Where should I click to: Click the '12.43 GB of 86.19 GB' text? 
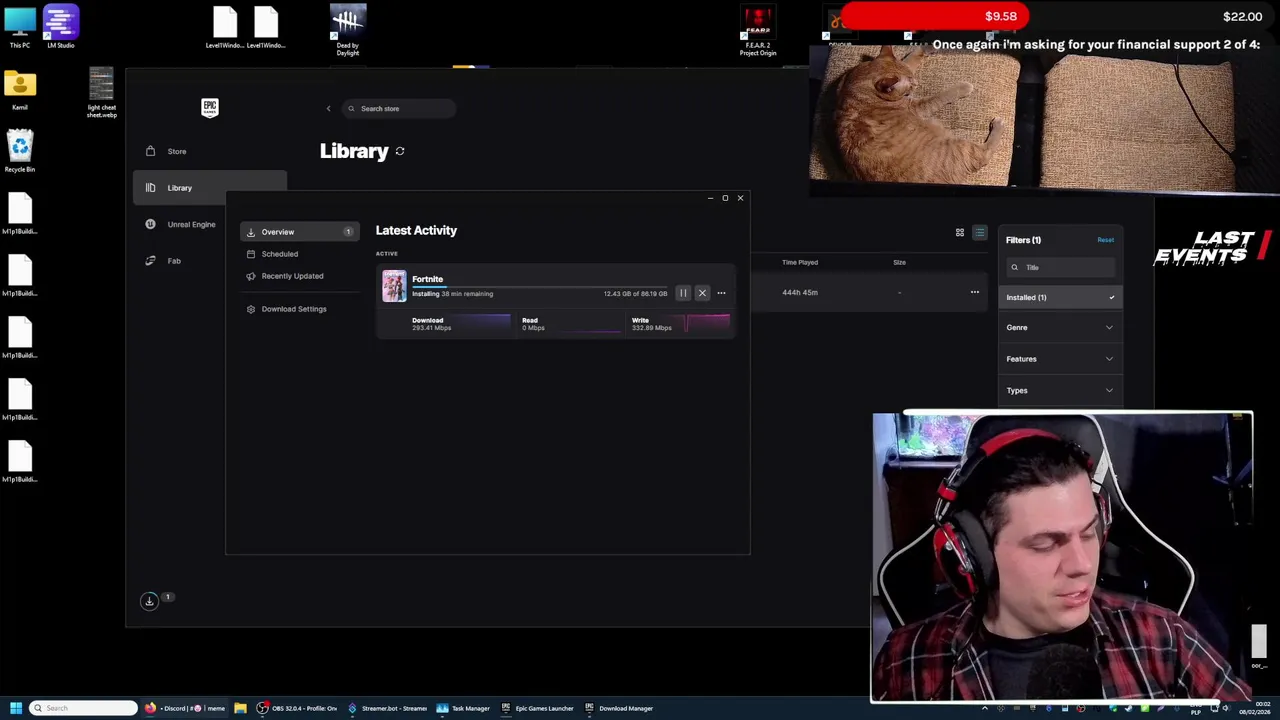[635, 294]
